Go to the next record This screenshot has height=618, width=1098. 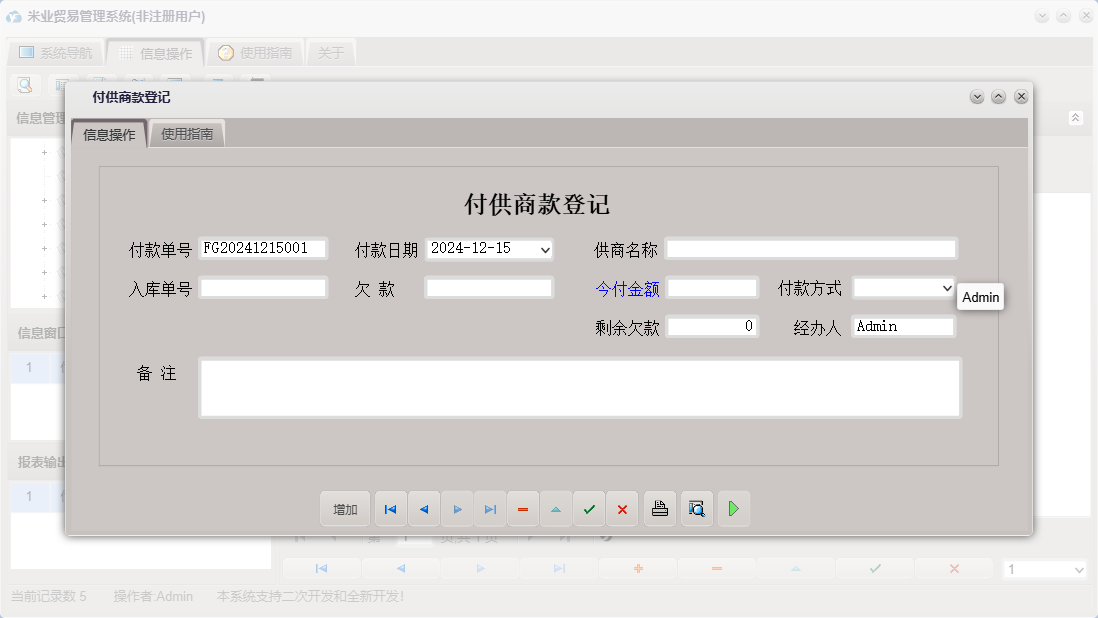pyautogui.click(x=457, y=509)
